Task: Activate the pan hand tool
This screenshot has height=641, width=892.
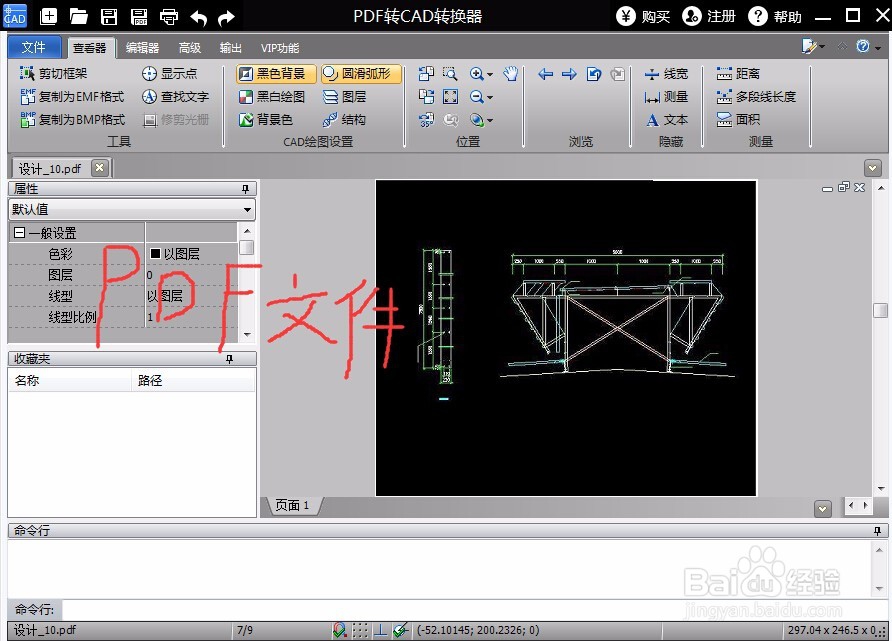Action: tap(510, 72)
